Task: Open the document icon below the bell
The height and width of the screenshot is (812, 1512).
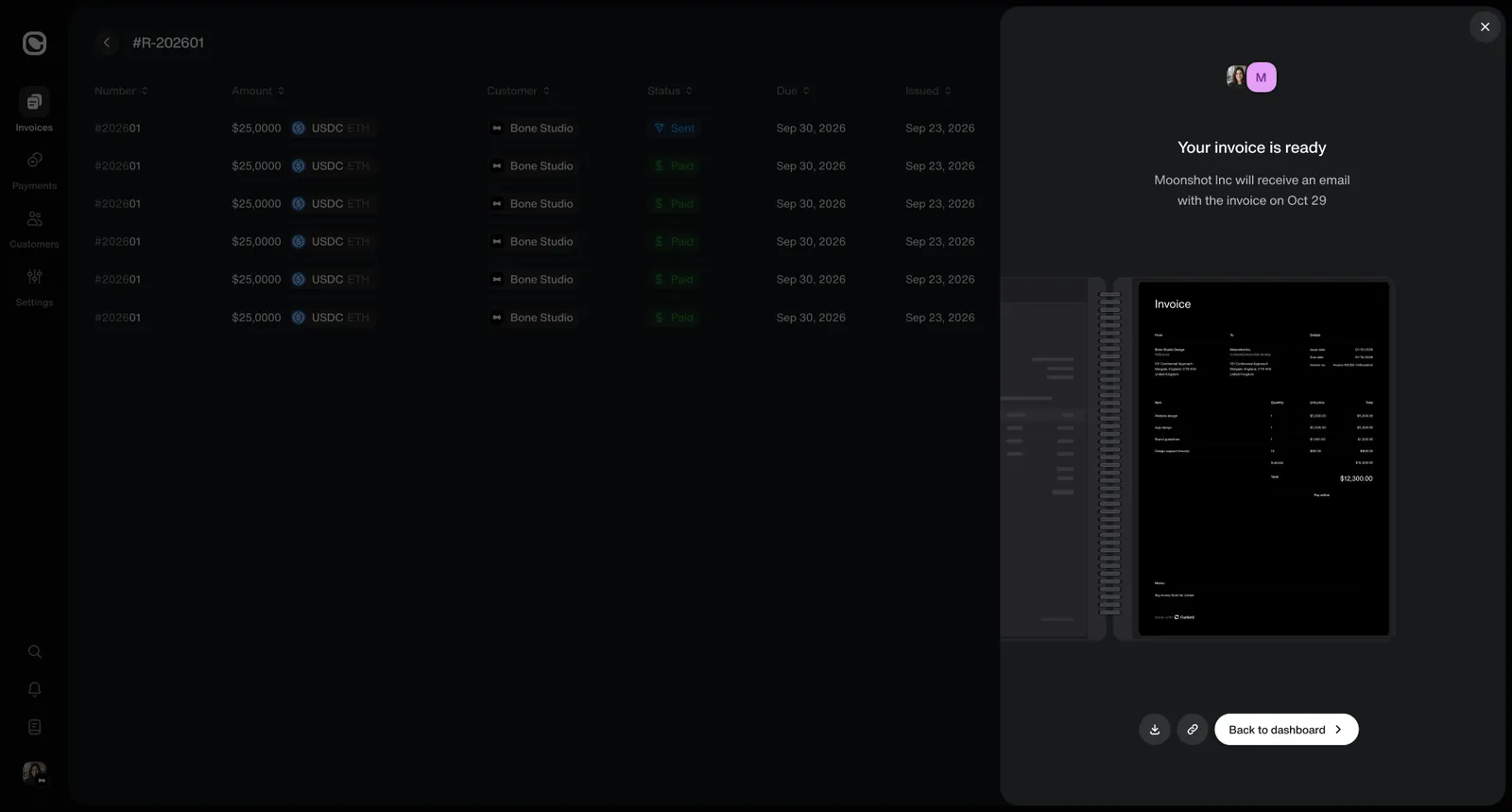Action: pyautogui.click(x=35, y=727)
